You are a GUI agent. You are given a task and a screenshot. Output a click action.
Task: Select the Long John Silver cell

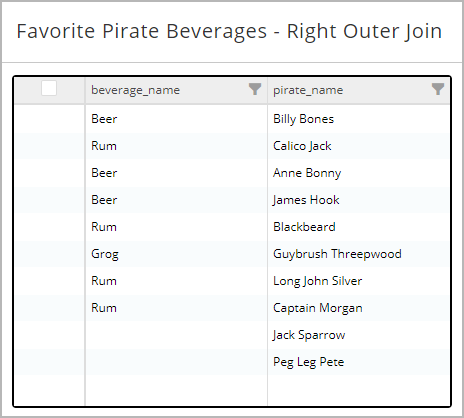click(359, 281)
